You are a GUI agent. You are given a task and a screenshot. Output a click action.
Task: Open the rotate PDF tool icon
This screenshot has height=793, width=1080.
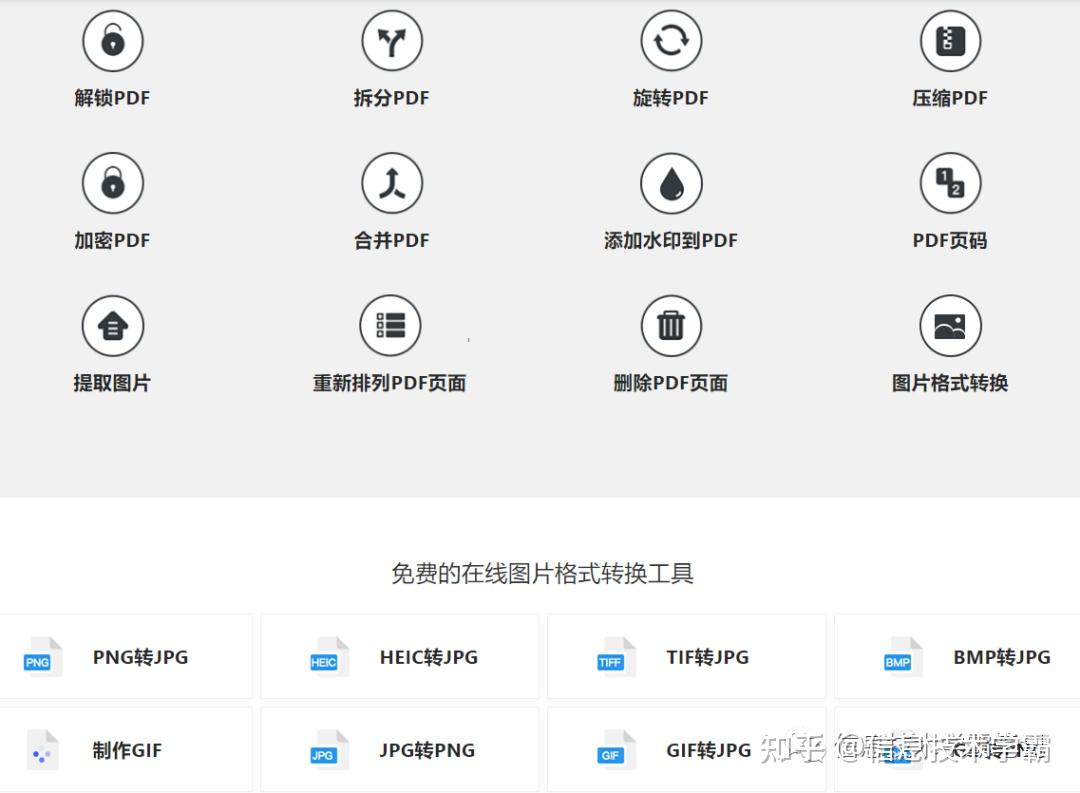tap(671, 41)
